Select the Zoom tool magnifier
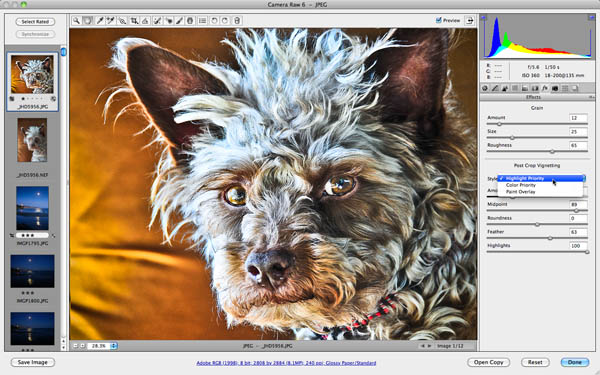600x375 pixels. (x=77, y=21)
